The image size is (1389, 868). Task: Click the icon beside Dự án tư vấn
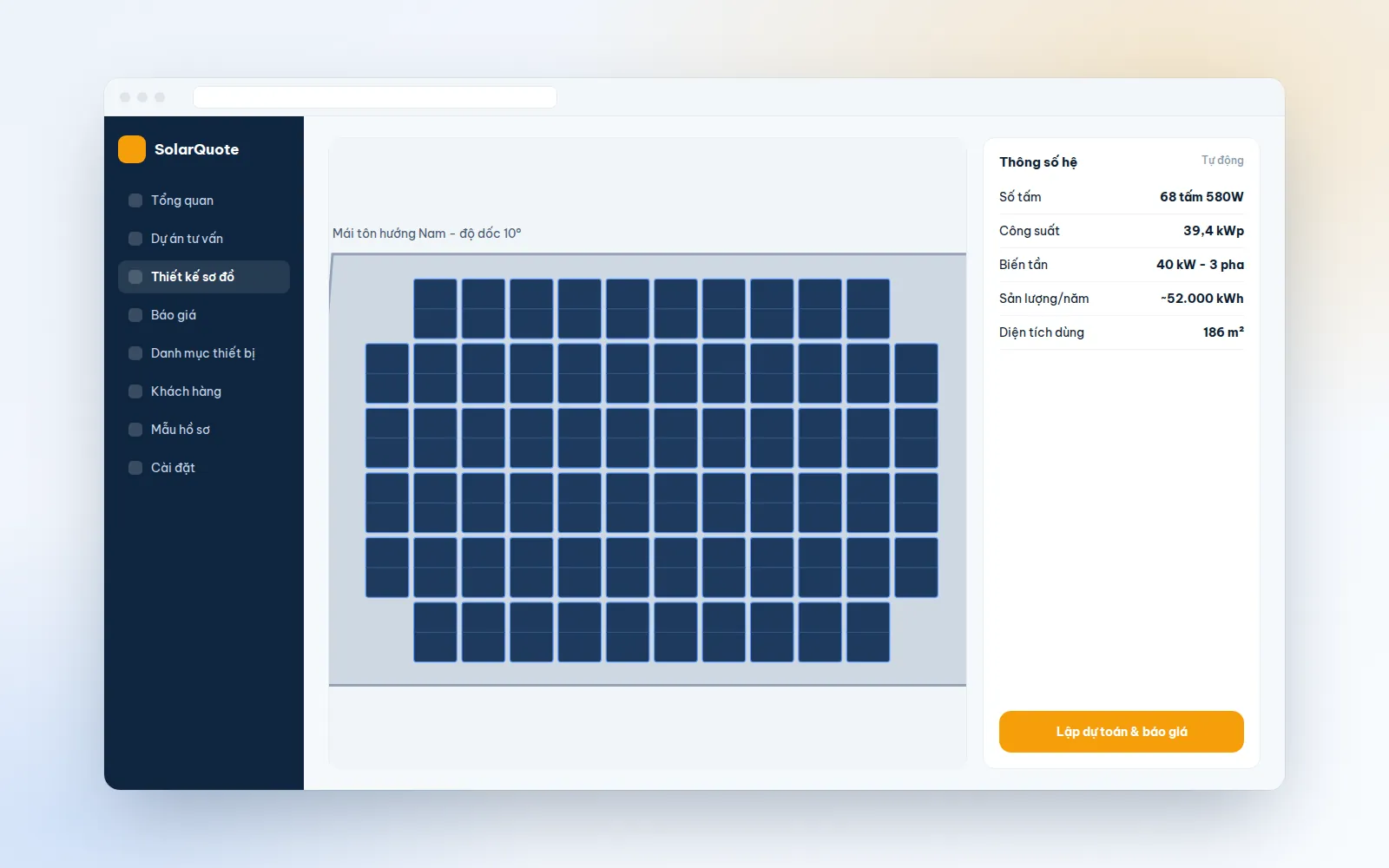[135, 239]
